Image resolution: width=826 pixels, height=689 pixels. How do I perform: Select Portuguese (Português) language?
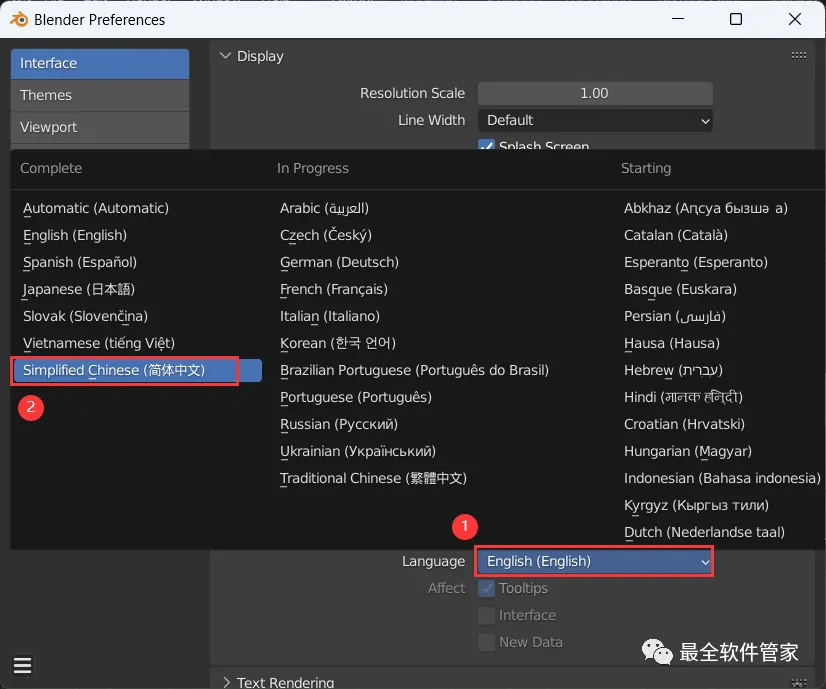pyautogui.click(x=356, y=397)
